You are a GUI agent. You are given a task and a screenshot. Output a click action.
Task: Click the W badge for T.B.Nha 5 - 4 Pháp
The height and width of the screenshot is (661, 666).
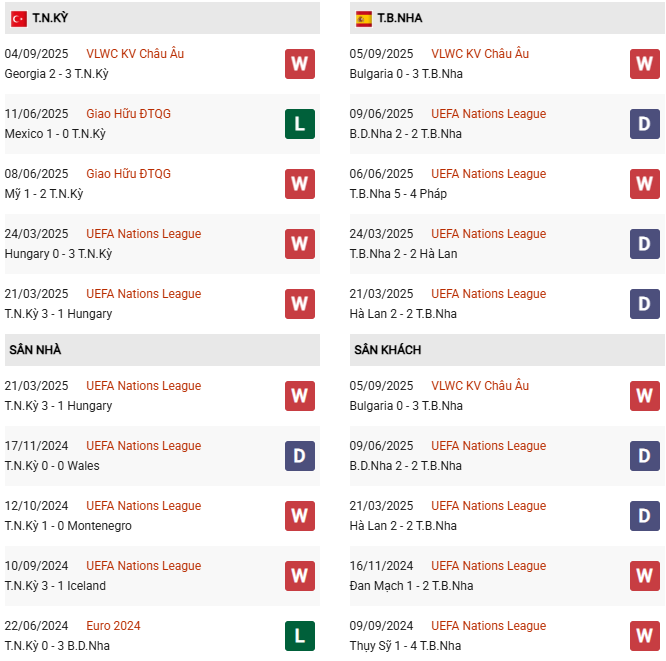pyautogui.click(x=645, y=184)
